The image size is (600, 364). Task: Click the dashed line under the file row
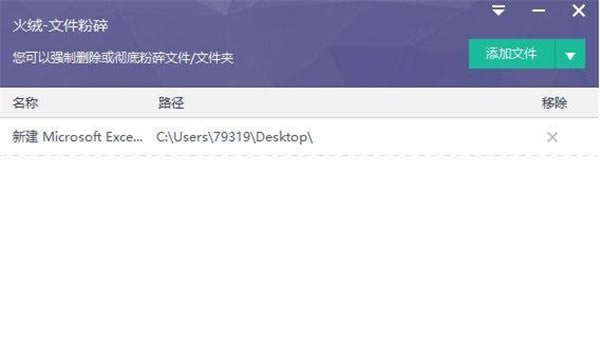coord(299,155)
